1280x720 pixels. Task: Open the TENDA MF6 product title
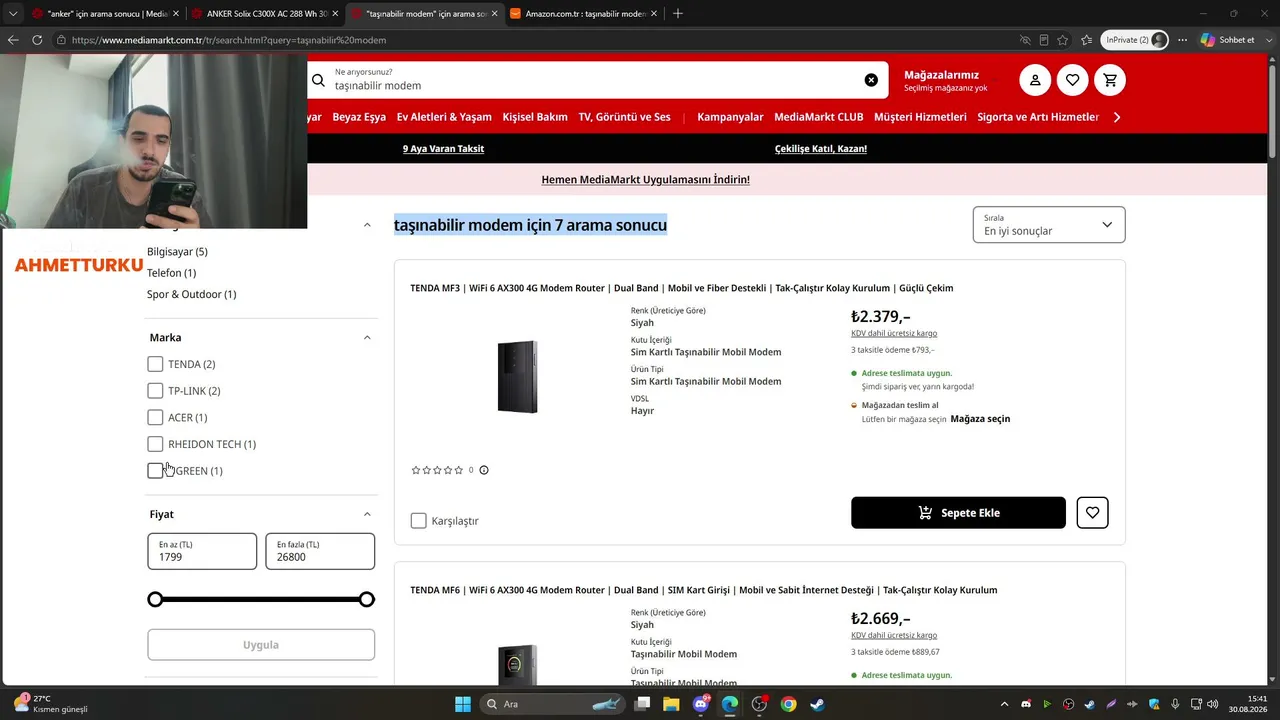(x=703, y=590)
